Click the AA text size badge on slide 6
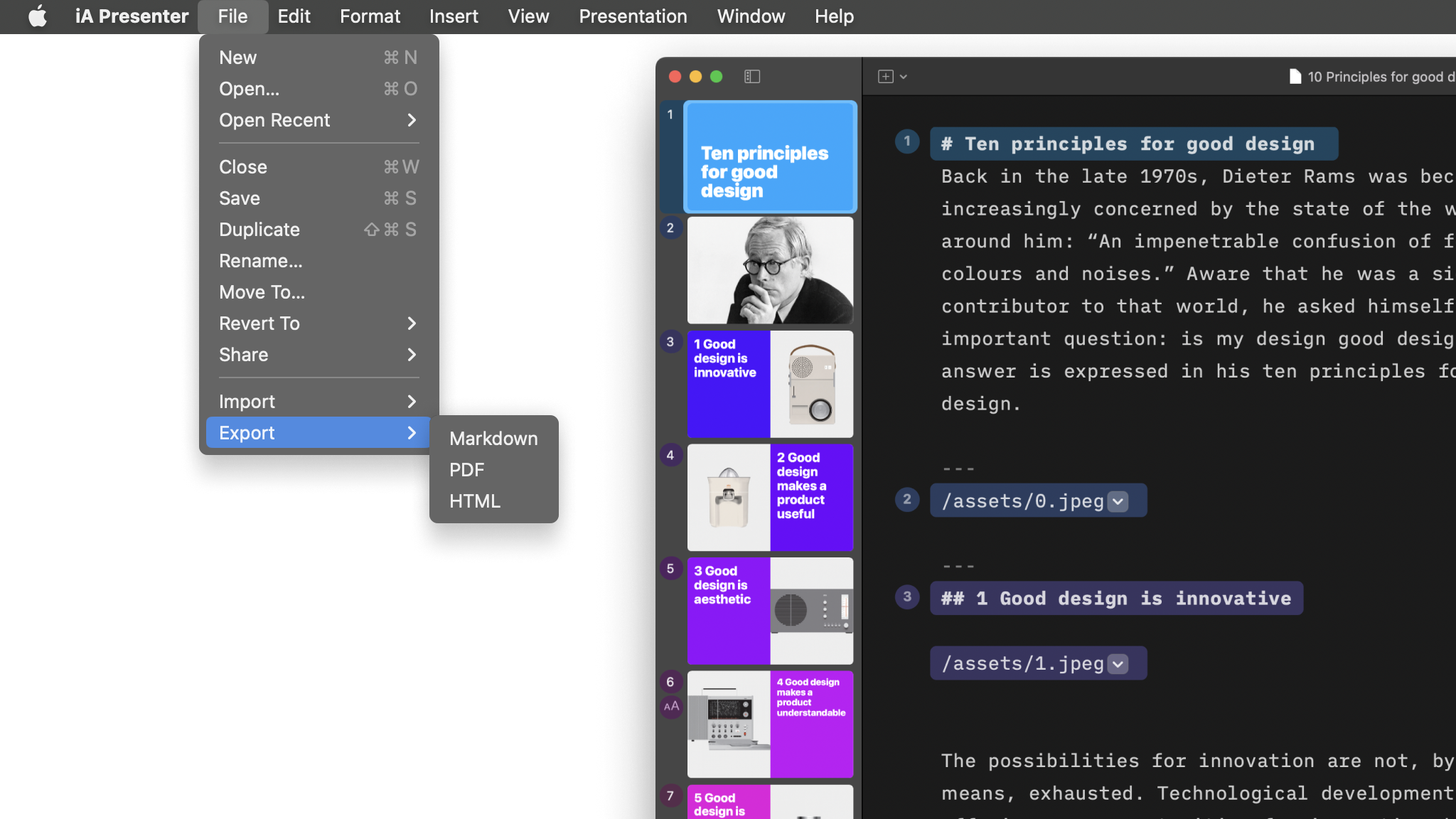1456x819 pixels. pos(671,706)
